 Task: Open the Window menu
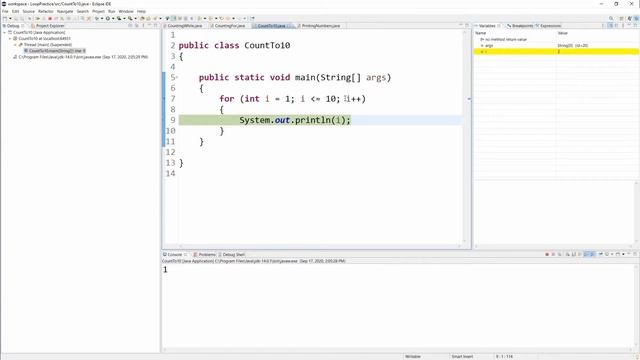pyautogui.click(x=126, y=11)
